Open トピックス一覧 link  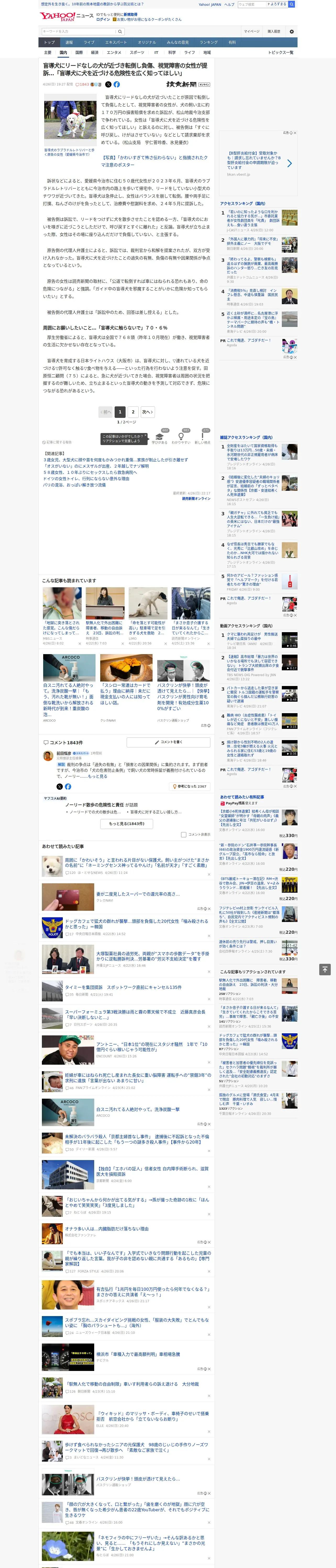281,52
